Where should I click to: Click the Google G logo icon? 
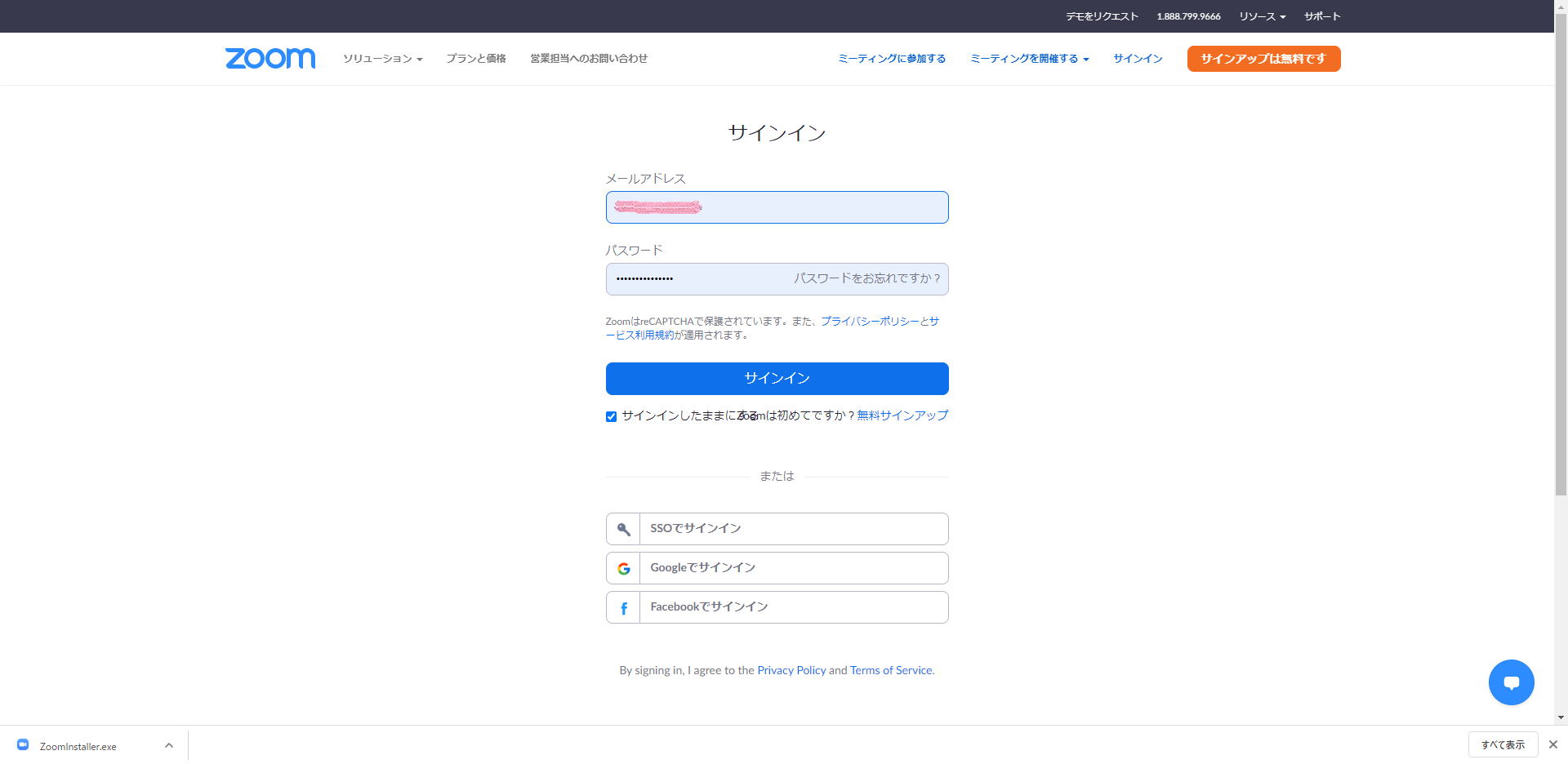pyautogui.click(x=623, y=568)
